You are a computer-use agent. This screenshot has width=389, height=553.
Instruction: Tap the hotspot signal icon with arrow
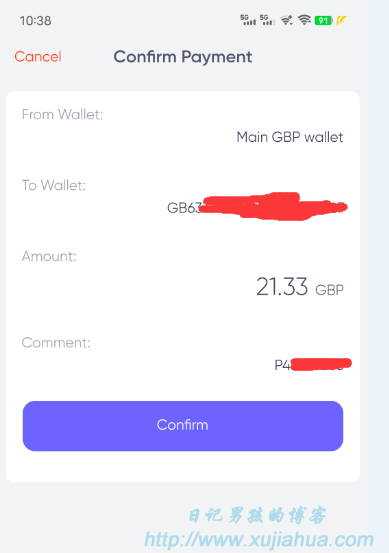286,20
